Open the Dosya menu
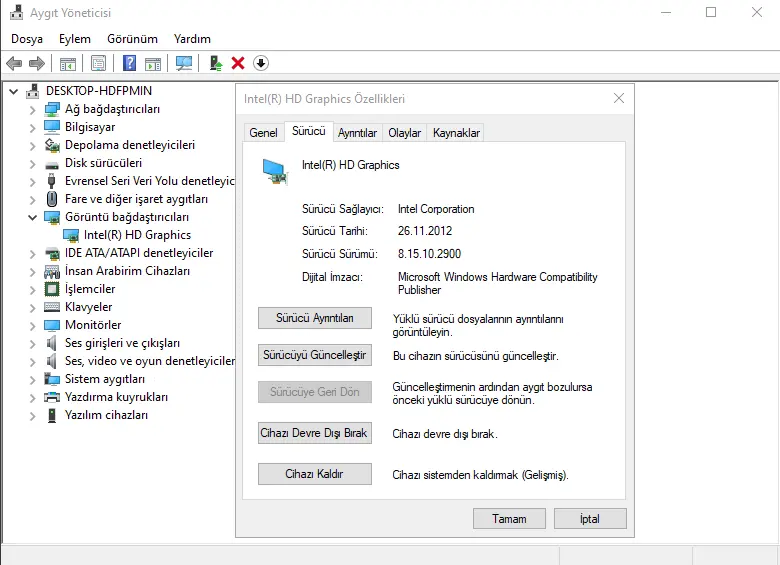The image size is (780, 565). (27, 39)
